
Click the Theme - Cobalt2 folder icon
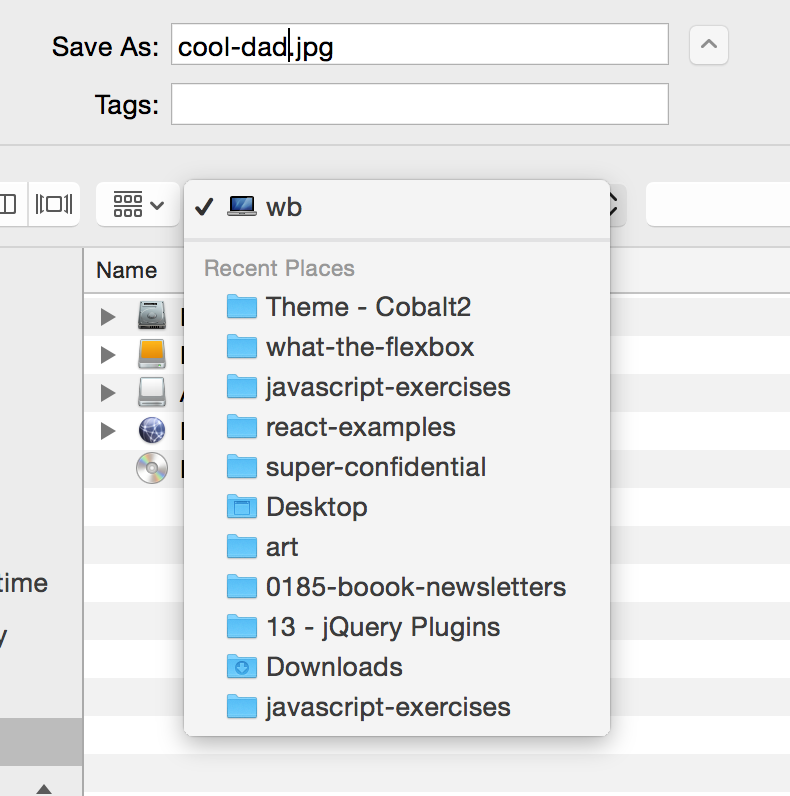click(242, 306)
